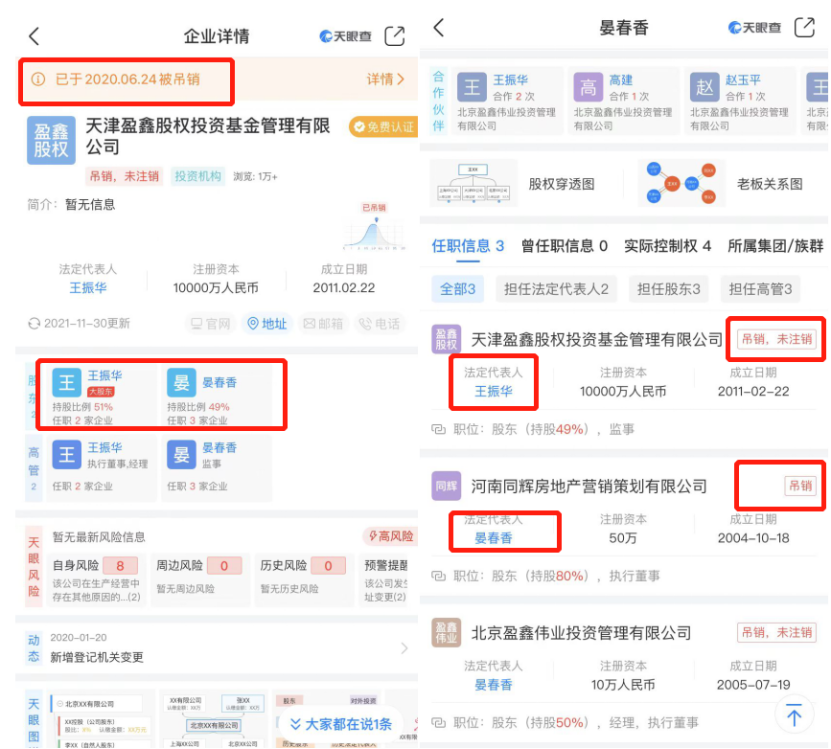Tap the 官网 website button
Image resolution: width=831 pixels, height=749 pixels.
coord(211,323)
